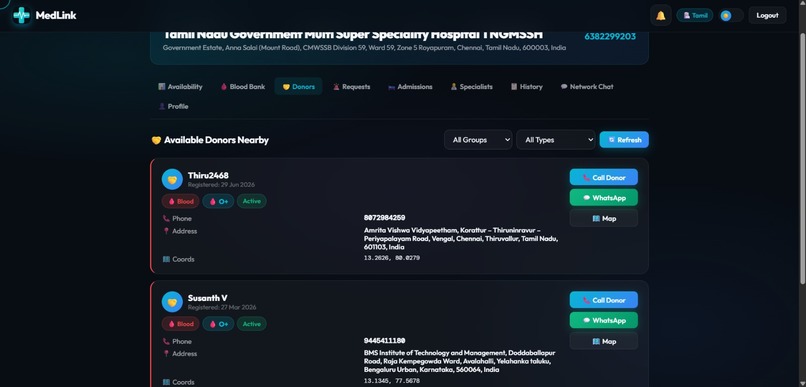Click the Coords map icon on Thiru2468's card
This screenshot has width=806, height=387.
pos(166,259)
